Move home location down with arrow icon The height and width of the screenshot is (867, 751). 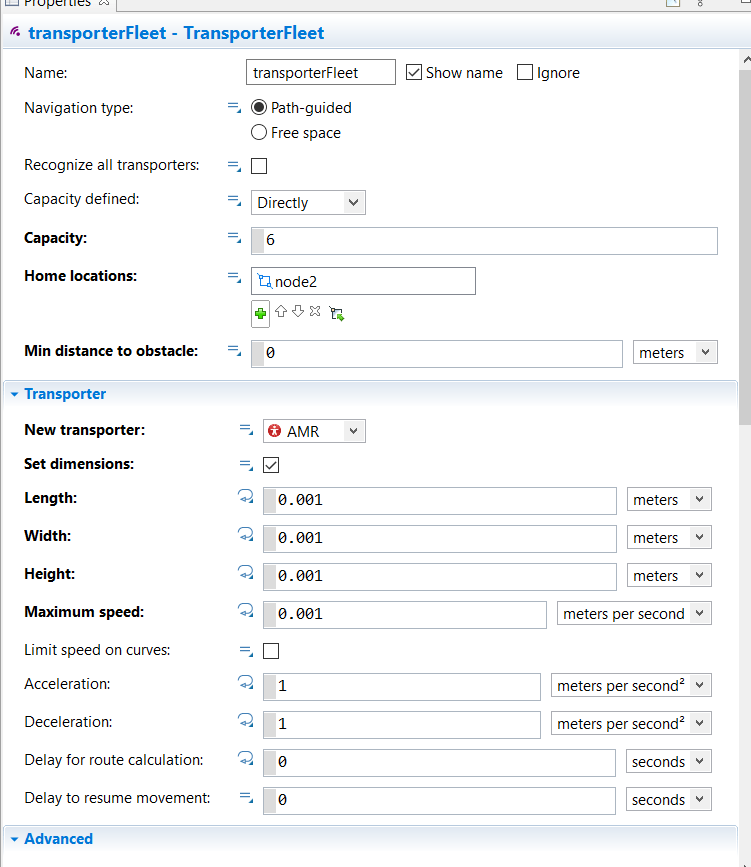(x=298, y=311)
